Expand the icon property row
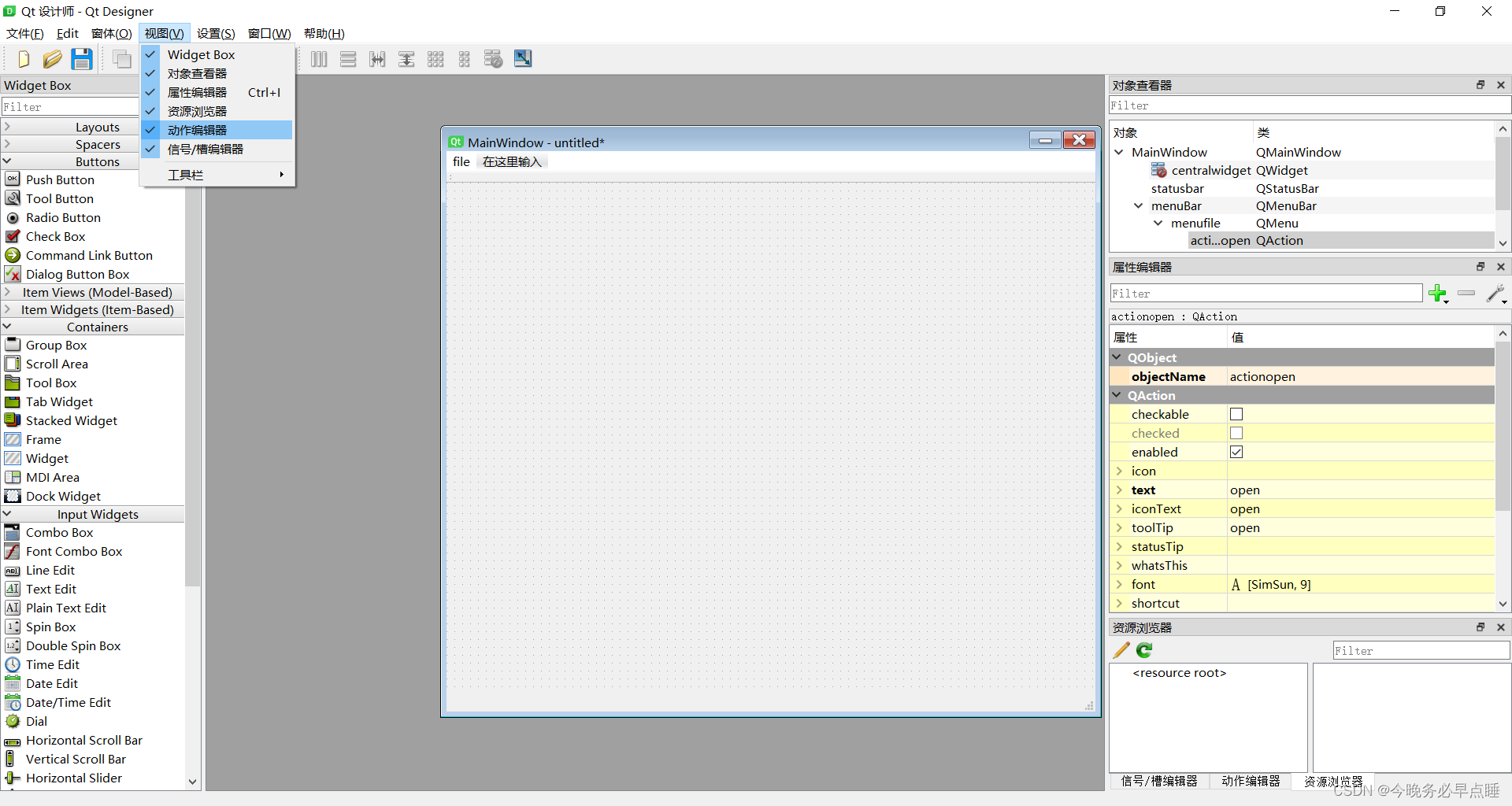The width and height of the screenshot is (1512, 806). 1119,471
